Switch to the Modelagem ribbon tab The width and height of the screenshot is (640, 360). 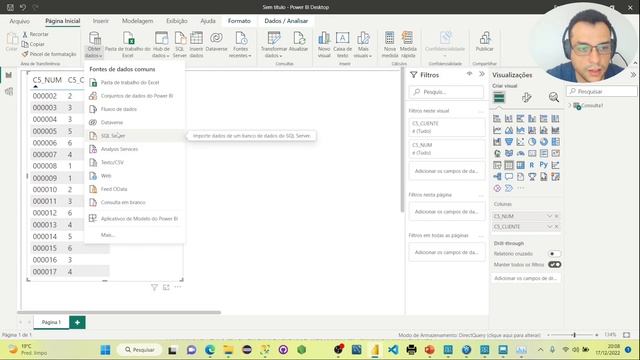click(x=138, y=21)
